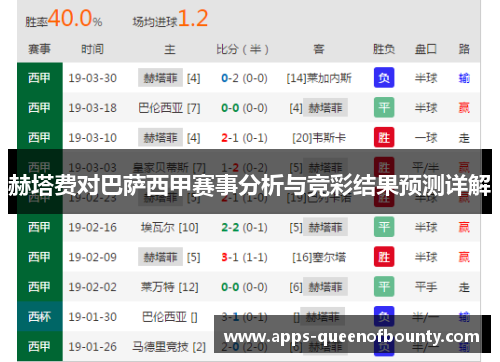
Task: Select the 时间 column header
Action: click(92, 49)
